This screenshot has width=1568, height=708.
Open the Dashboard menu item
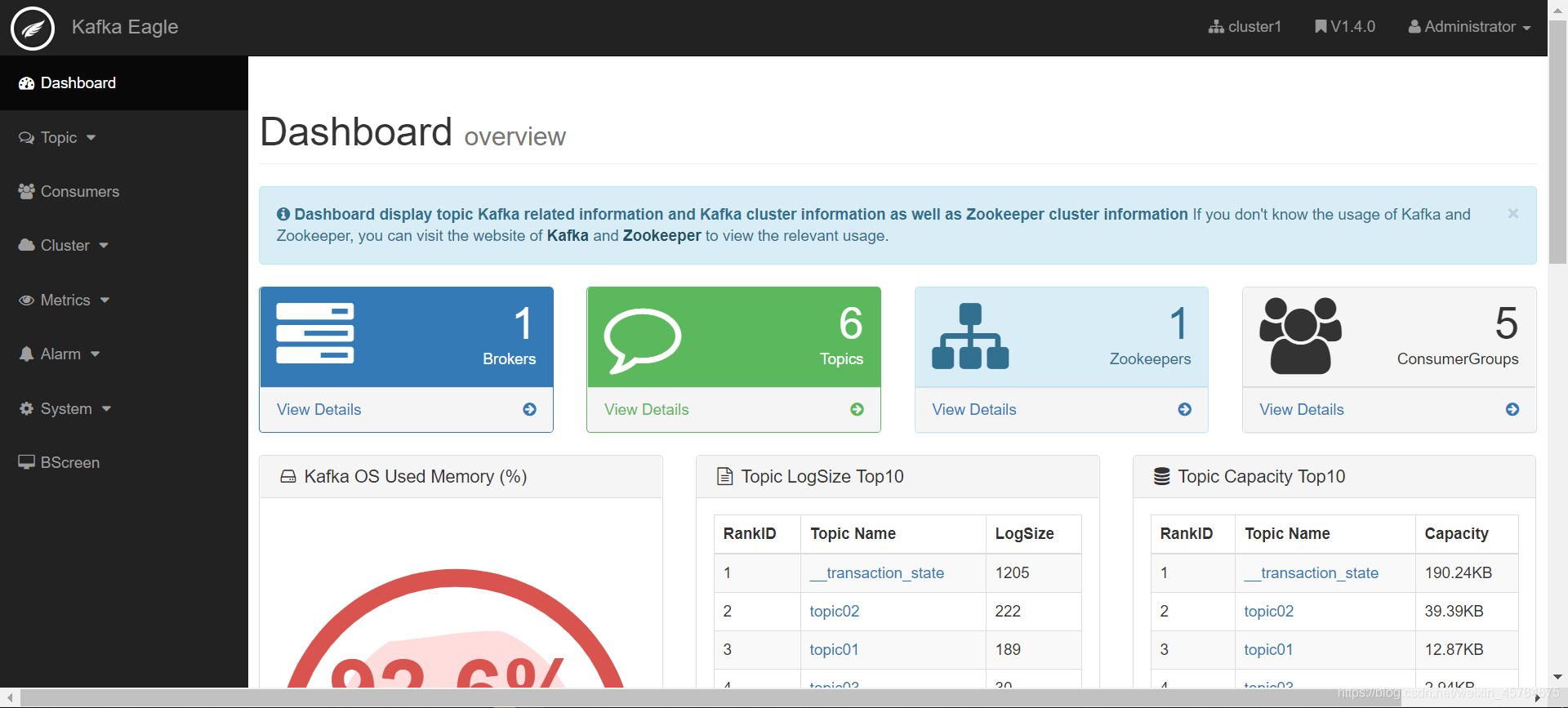[124, 83]
